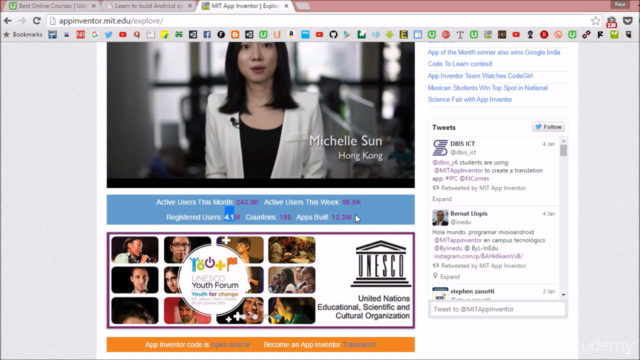The image size is (640, 360).
Task: Click the tweets scrollbar down arrow
Action: tap(563, 295)
